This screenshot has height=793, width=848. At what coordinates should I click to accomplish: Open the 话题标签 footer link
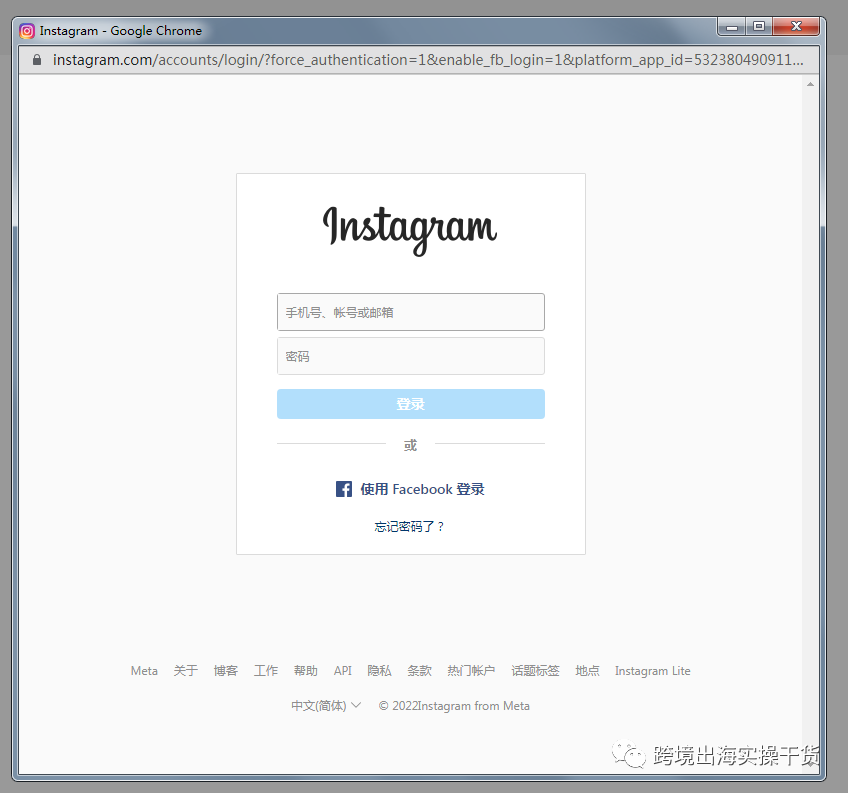click(x=535, y=671)
